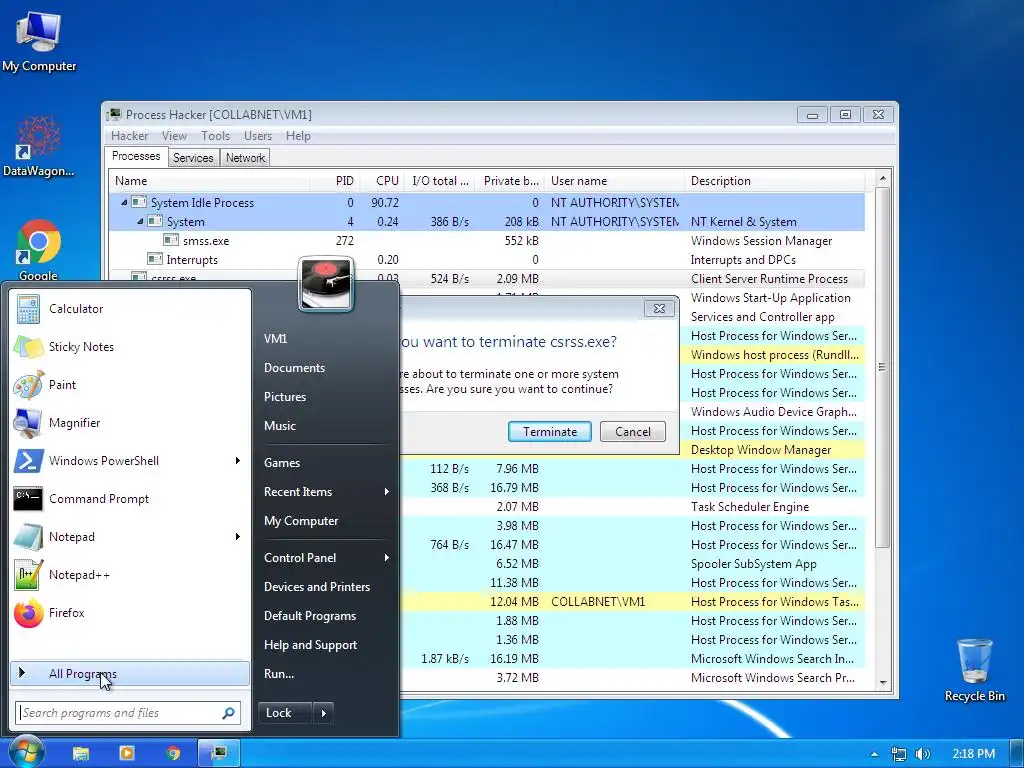Screen dimensions: 1024x768
Task: Open the Users menu
Action: click(x=258, y=136)
